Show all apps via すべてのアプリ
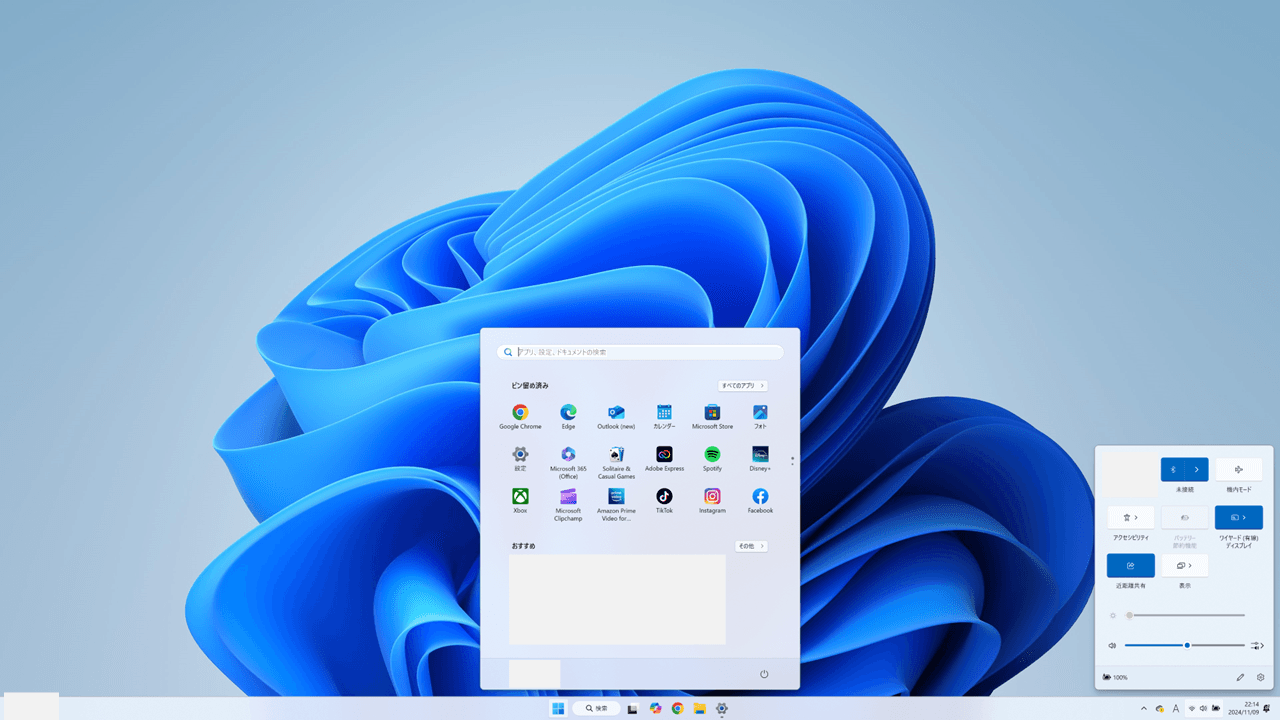The width and height of the screenshot is (1280, 720). (743, 386)
